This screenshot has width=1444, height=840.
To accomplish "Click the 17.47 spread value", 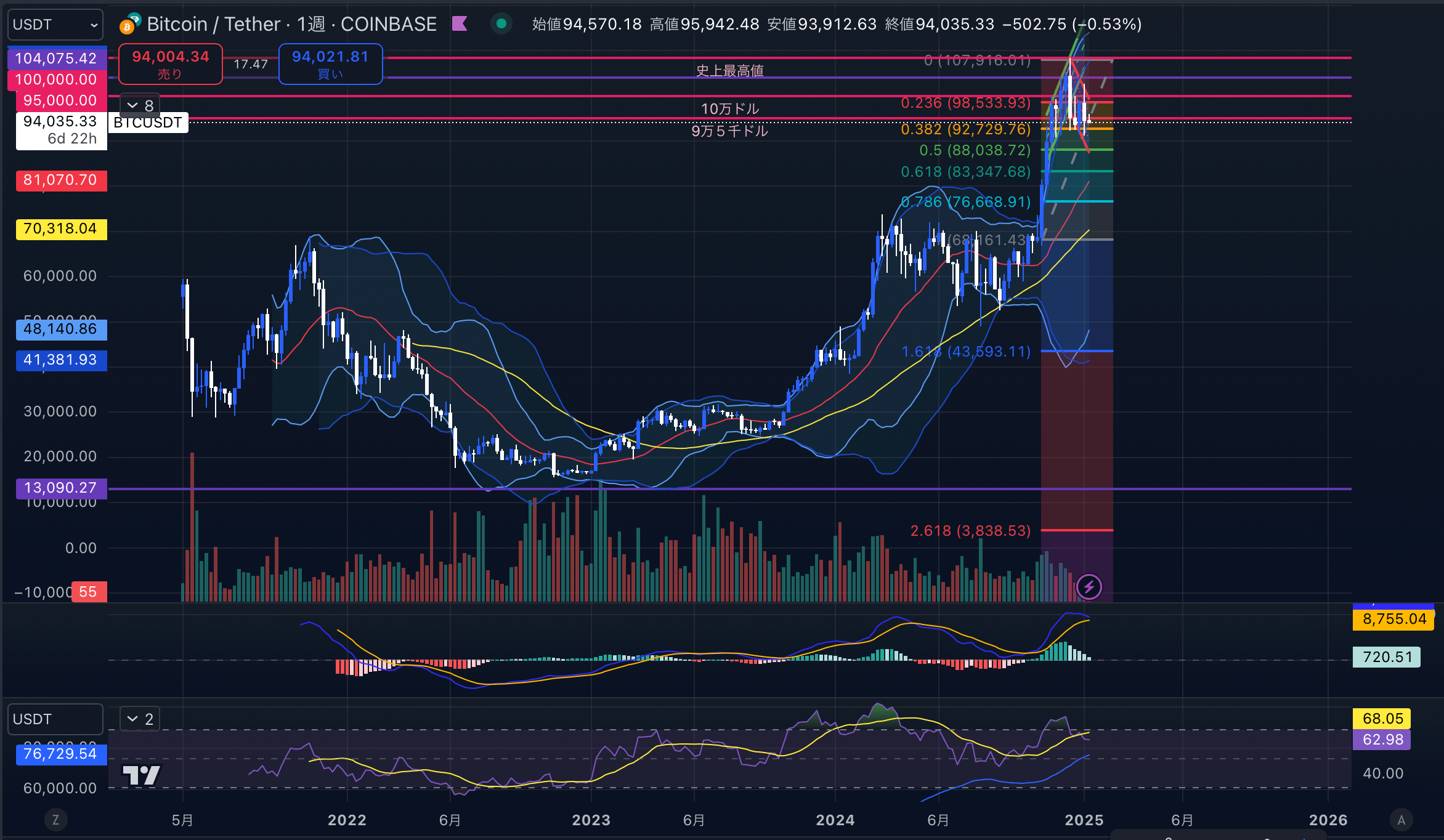I will tap(251, 64).
